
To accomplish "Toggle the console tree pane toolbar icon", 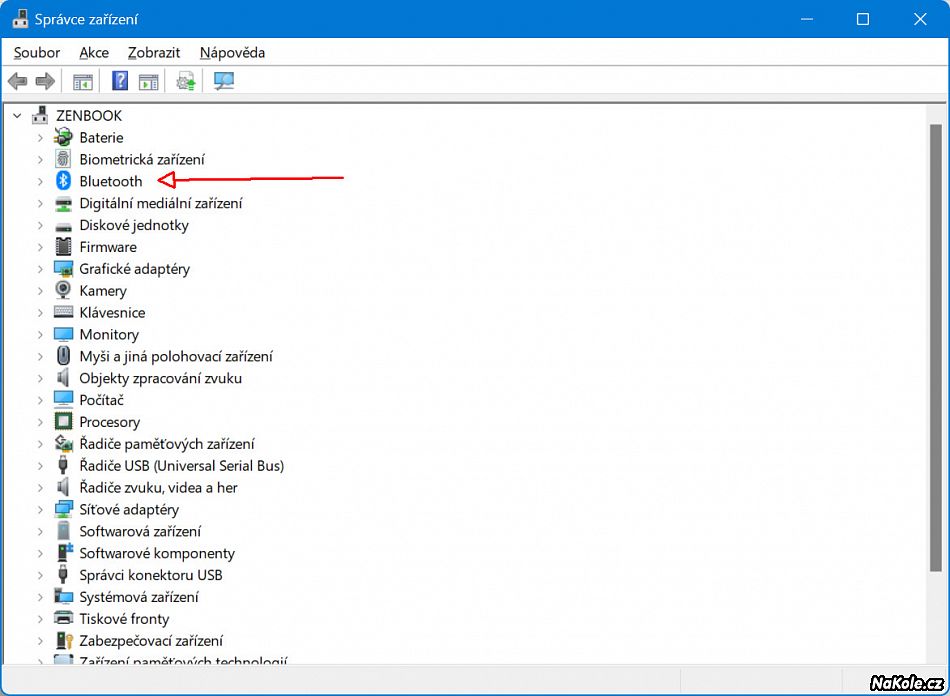I will 83,82.
